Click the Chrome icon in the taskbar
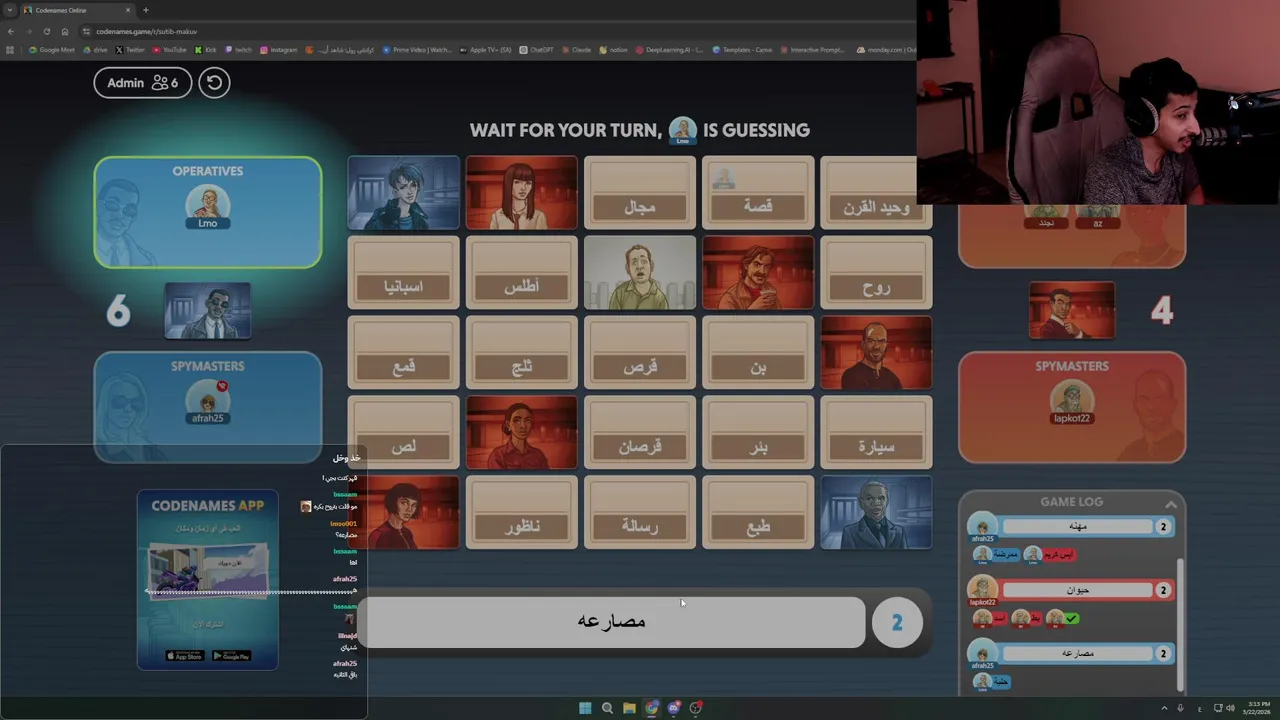Viewport: 1280px width, 720px height. pyautogui.click(x=652, y=708)
